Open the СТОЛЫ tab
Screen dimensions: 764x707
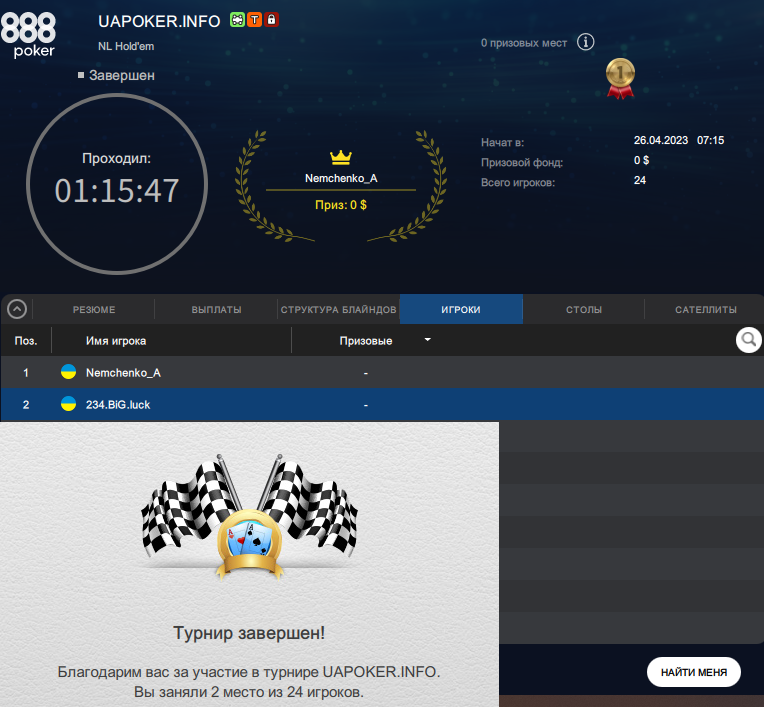[584, 309]
